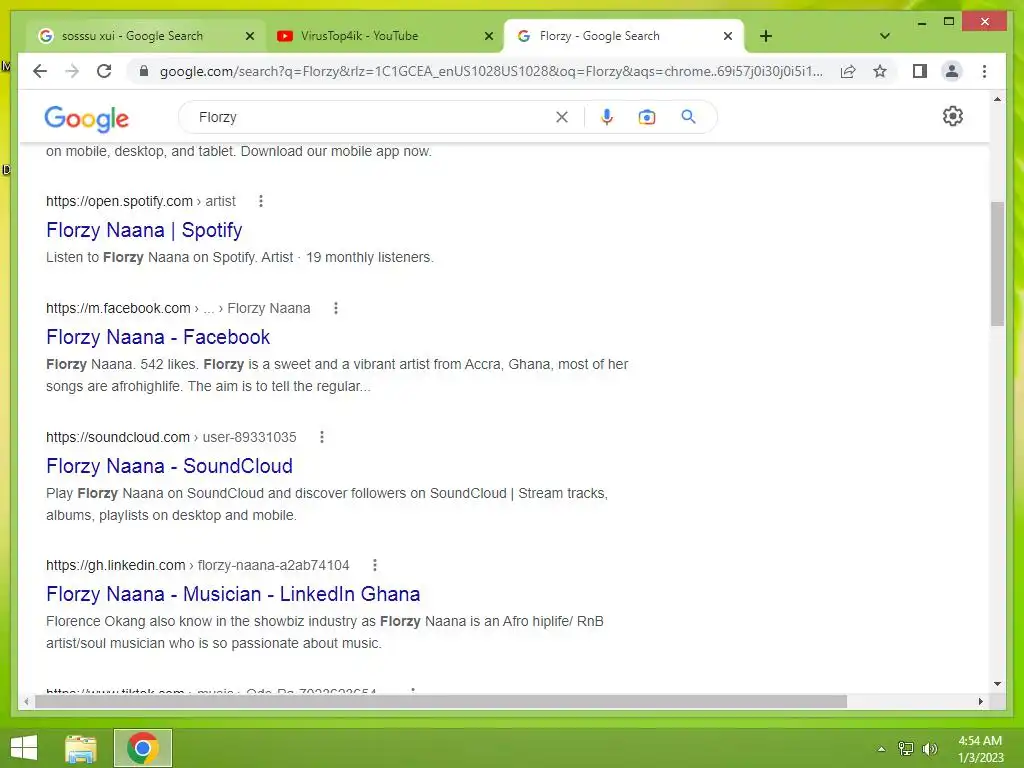Open the Chrome side panel
This screenshot has width=1024, height=768.
[920, 71]
